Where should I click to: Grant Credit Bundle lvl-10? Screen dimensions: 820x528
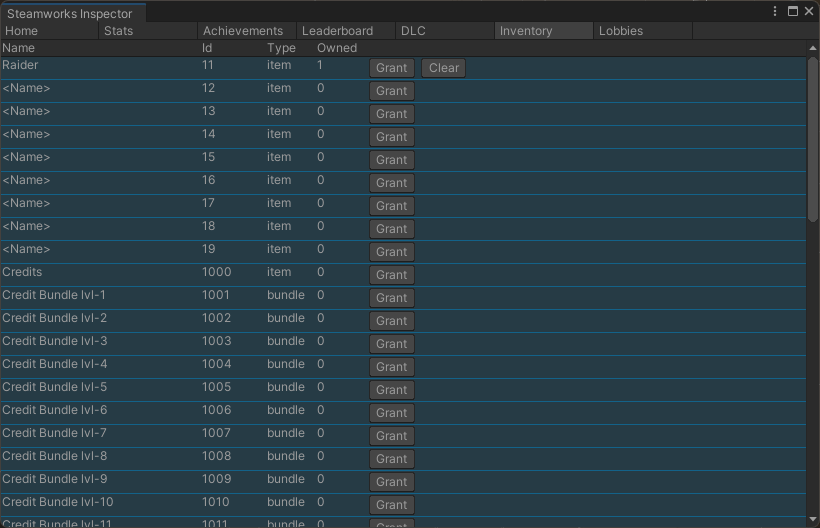(392, 505)
